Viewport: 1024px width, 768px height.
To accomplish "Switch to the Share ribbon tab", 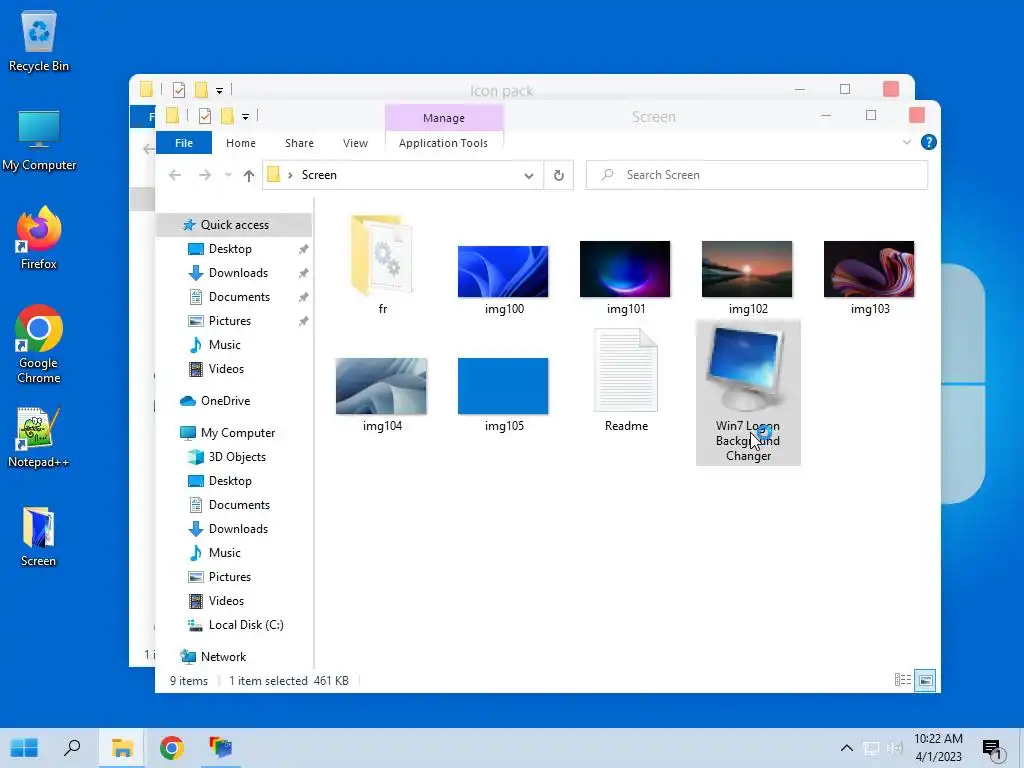I will click(x=299, y=142).
